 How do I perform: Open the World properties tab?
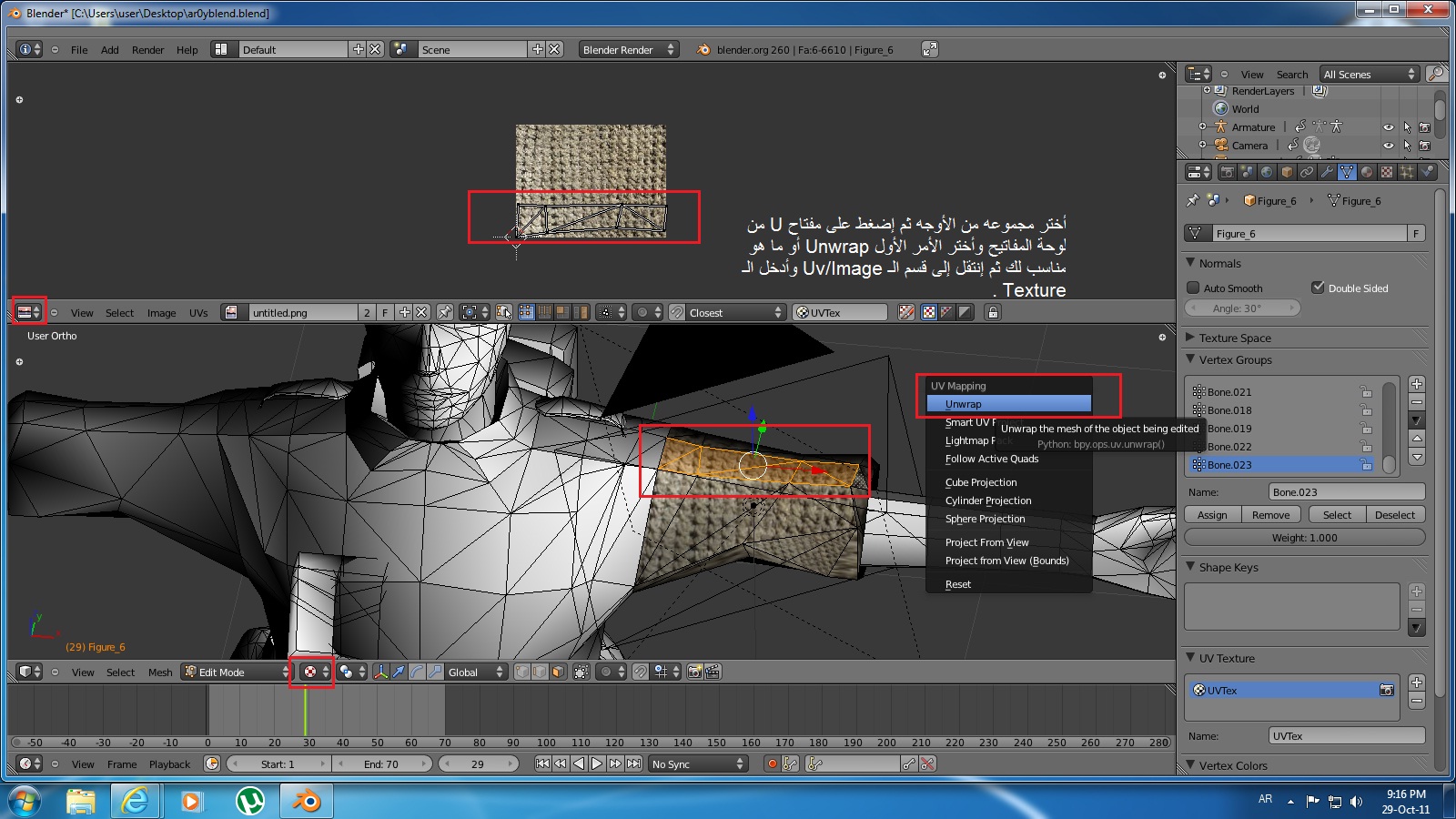click(x=1267, y=172)
